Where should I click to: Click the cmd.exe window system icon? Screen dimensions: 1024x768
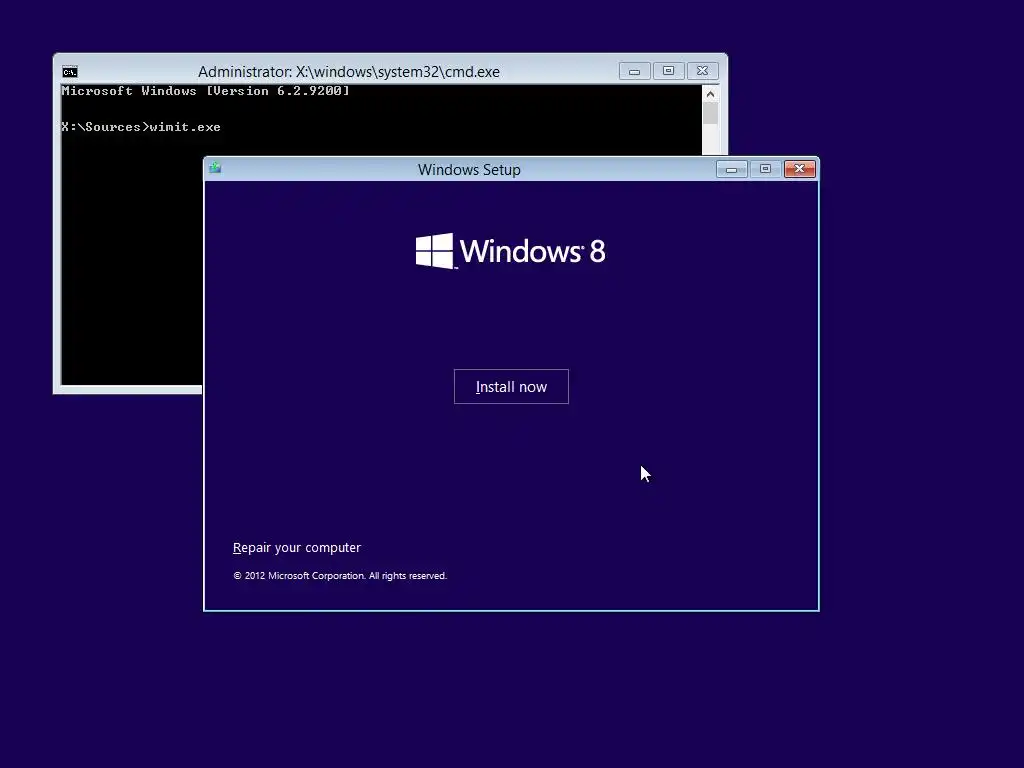(70, 72)
